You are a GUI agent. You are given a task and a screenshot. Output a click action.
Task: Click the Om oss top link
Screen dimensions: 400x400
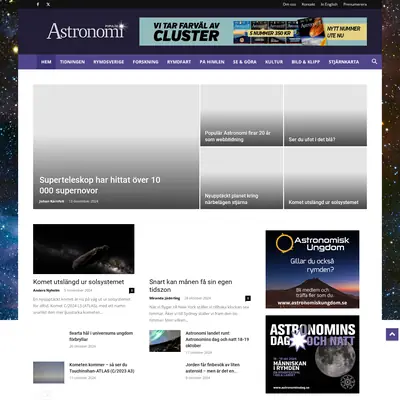[289, 4]
